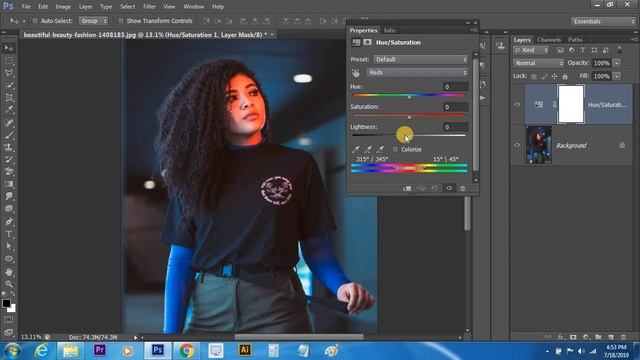
Task: Toggle the Auto-Select checkbox
Action: point(35,21)
